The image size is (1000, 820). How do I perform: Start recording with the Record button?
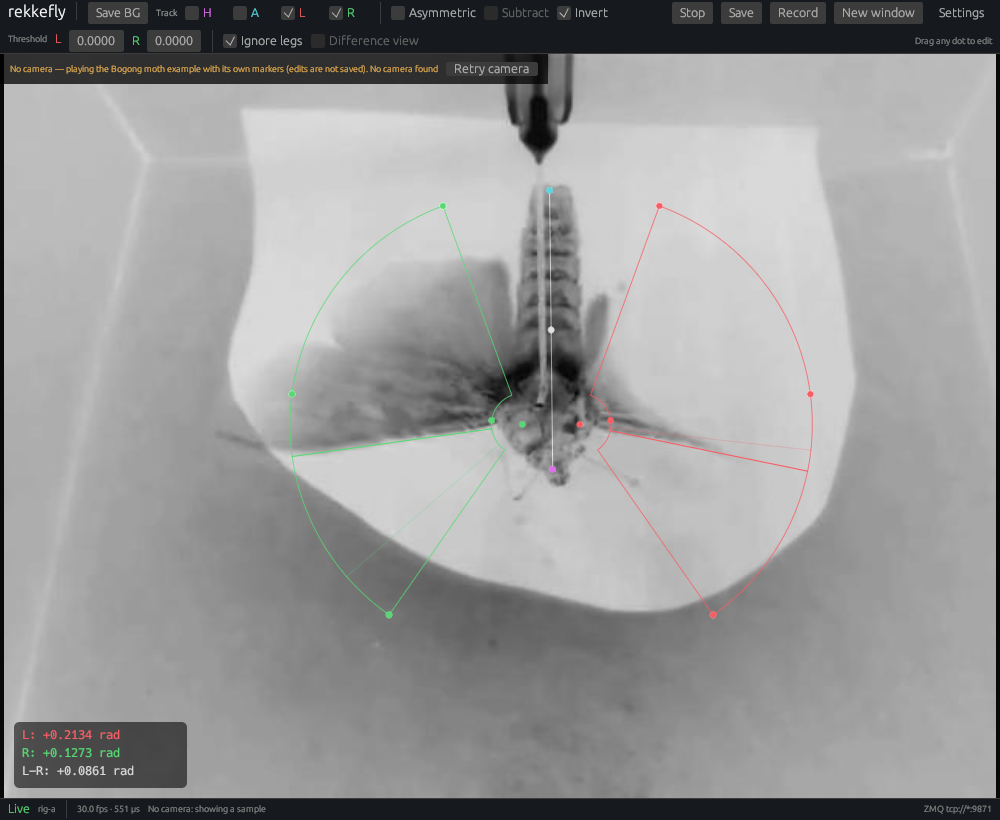798,13
